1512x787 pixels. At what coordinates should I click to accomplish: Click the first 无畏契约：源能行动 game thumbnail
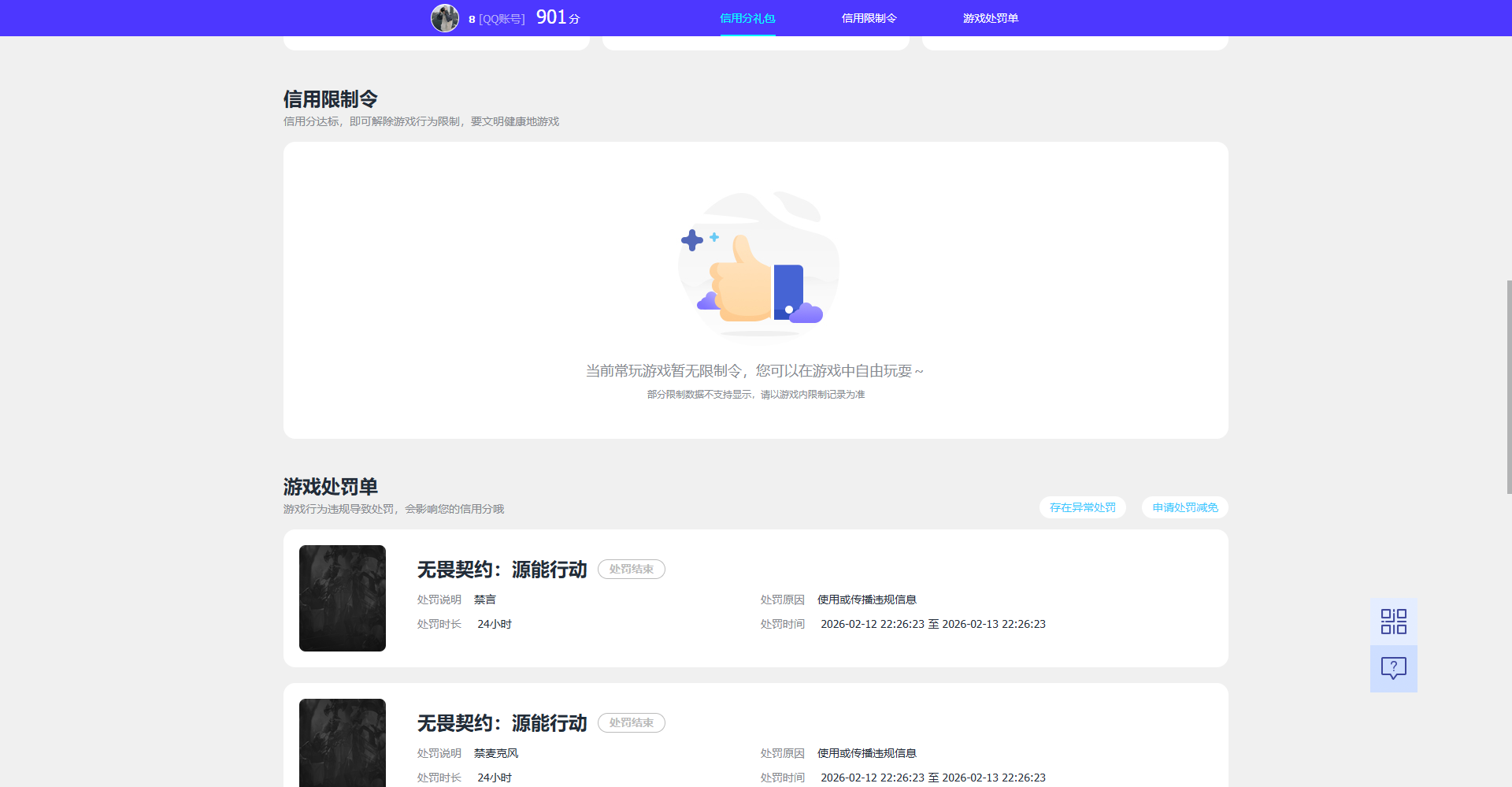point(342,598)
